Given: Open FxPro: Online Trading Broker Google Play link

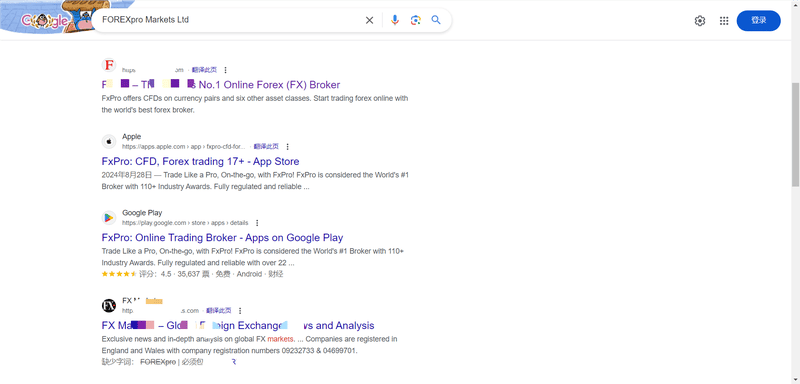Looking at the screenshot, I should 222,238.
